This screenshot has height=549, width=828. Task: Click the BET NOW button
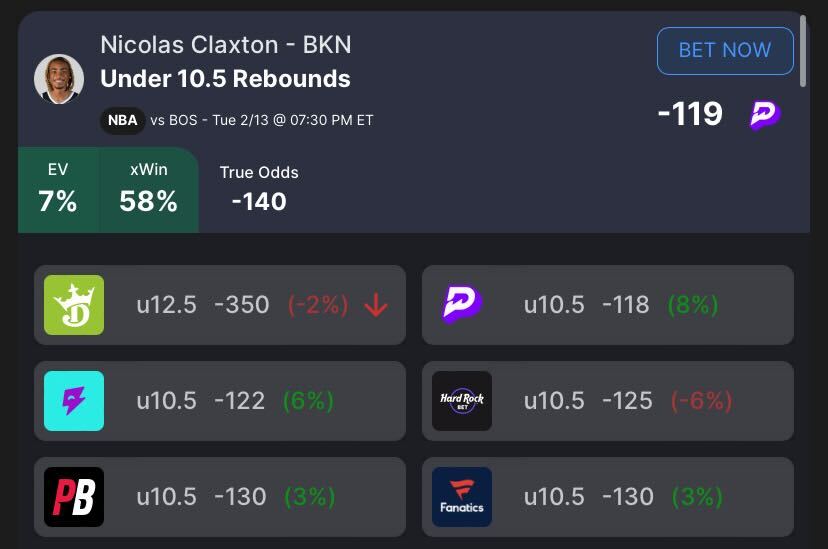click(x=725, y=50)
